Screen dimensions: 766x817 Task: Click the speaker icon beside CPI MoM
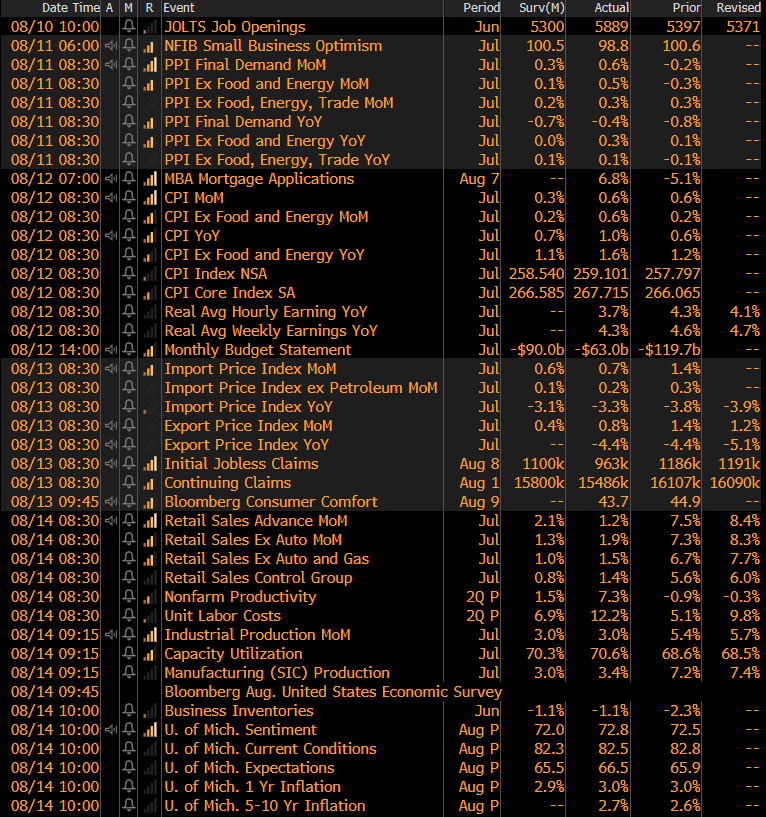click(110, 198)
